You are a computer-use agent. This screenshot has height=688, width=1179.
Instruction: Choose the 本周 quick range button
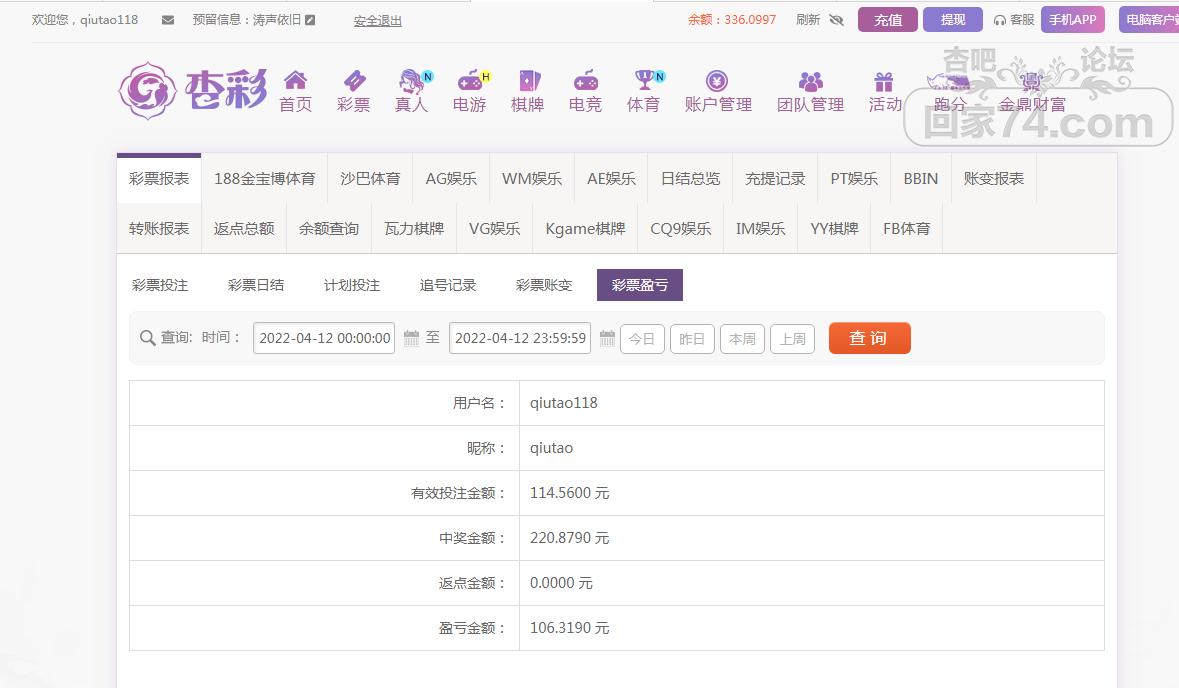(x=742, y=339)
